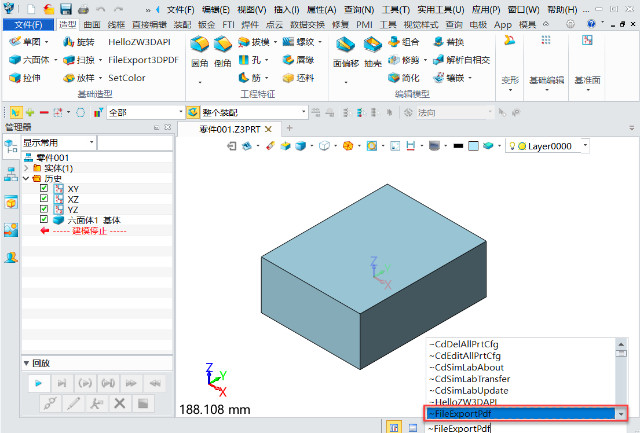This screenshot has width=640, height=433.
Task: Click the SetColor command button
Action: coord(126,77)
